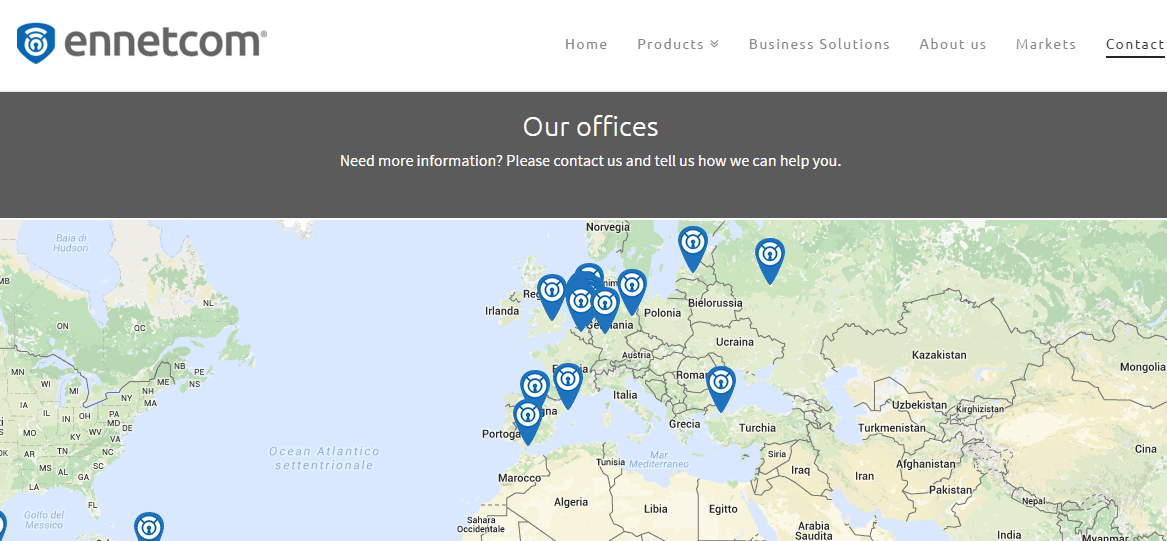The width and height of the screenshot is (1167, 541).
Task: Open the About us page
Action: click(x=953, y=44)
